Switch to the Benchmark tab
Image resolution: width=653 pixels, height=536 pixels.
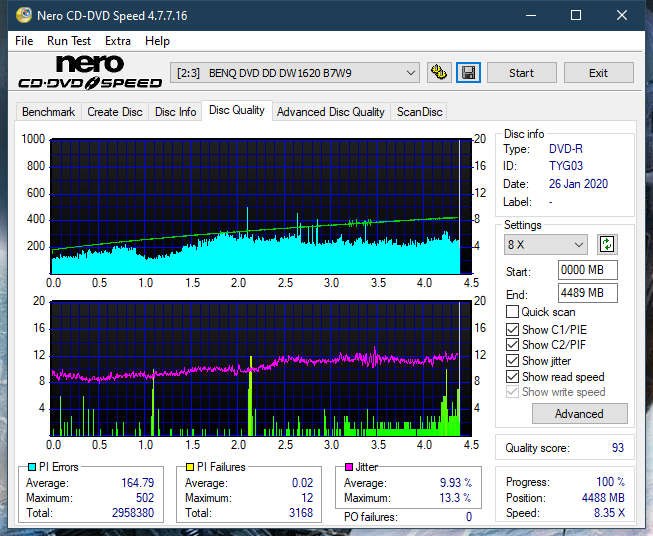(49, 112)
